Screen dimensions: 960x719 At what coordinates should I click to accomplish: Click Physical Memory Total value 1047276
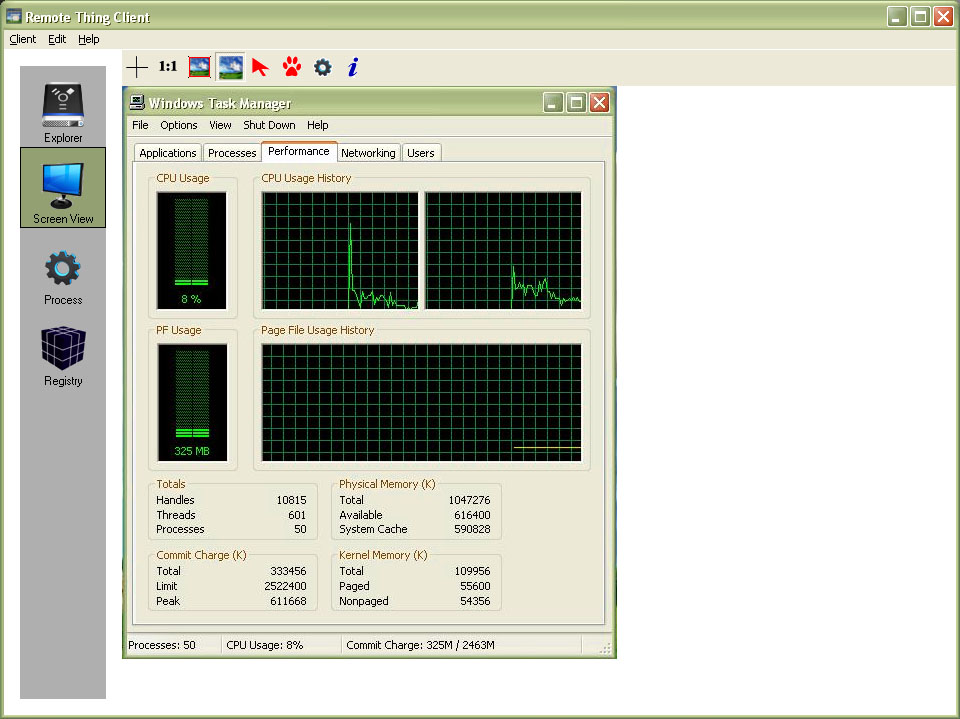pos(470,500)
